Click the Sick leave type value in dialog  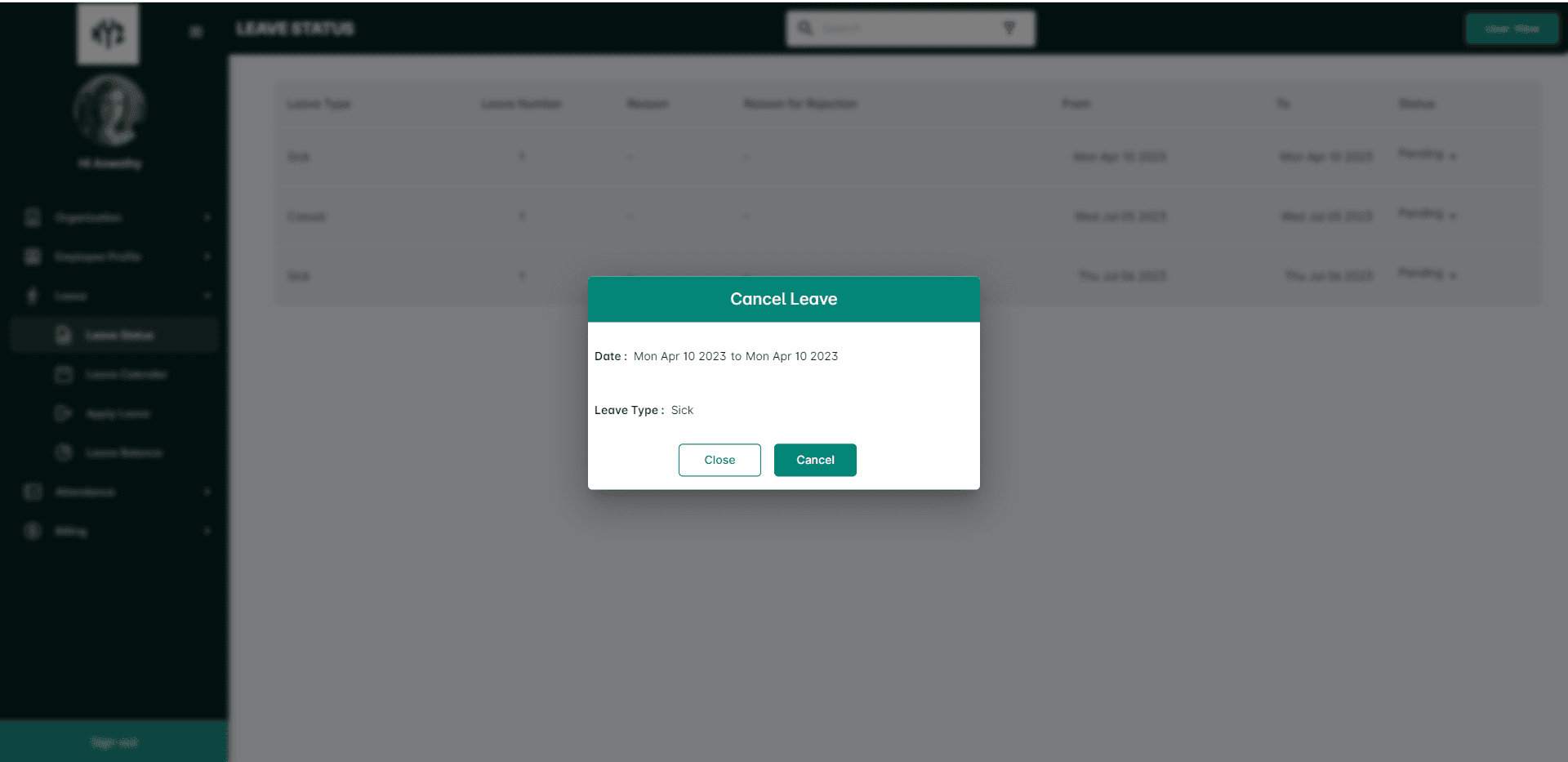[x=682, y=410]
